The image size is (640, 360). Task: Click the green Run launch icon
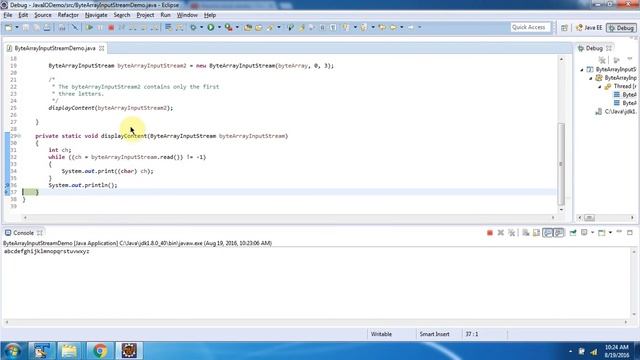coord(211,27)
